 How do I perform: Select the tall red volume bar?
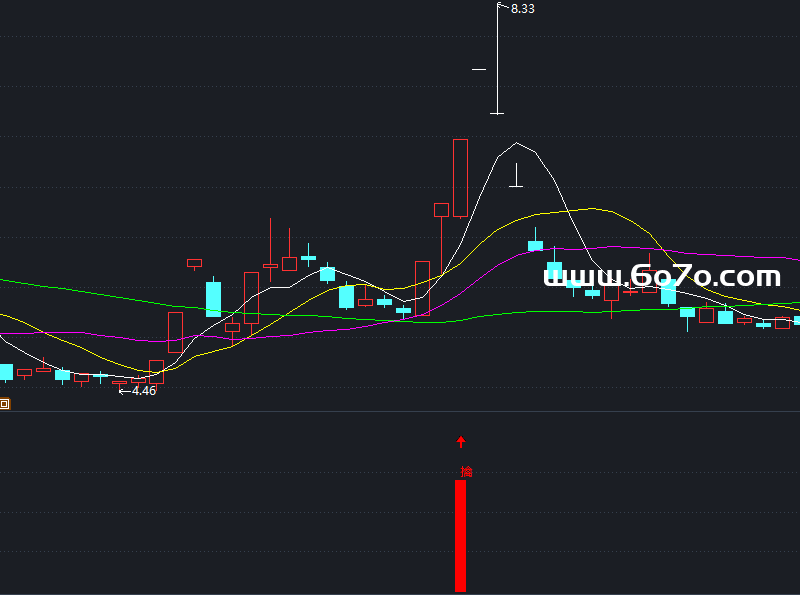click(x=460, y=535)
